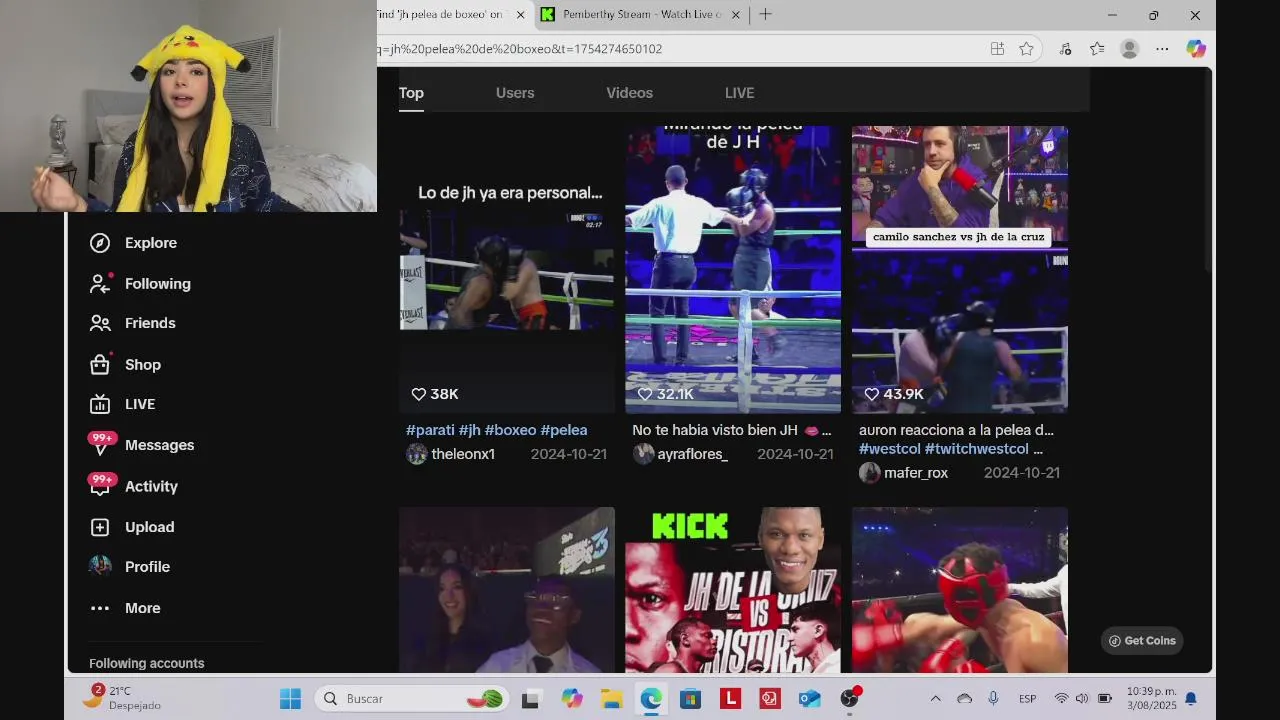
Task: Click #parati hashtag link
Action: (x=430, y=430)
